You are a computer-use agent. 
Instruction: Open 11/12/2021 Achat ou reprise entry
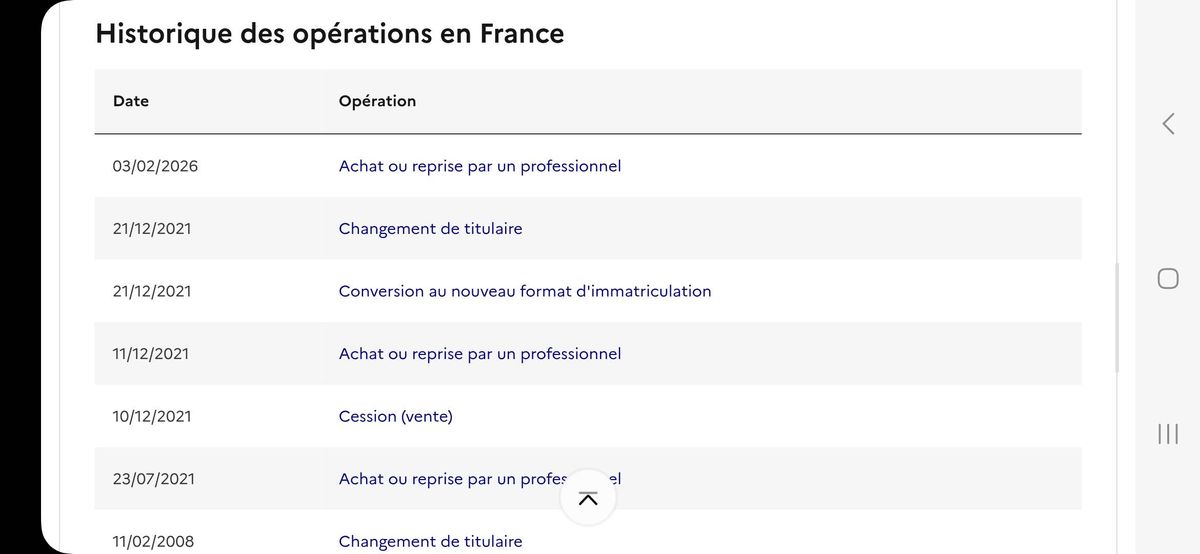pos(480,354)
